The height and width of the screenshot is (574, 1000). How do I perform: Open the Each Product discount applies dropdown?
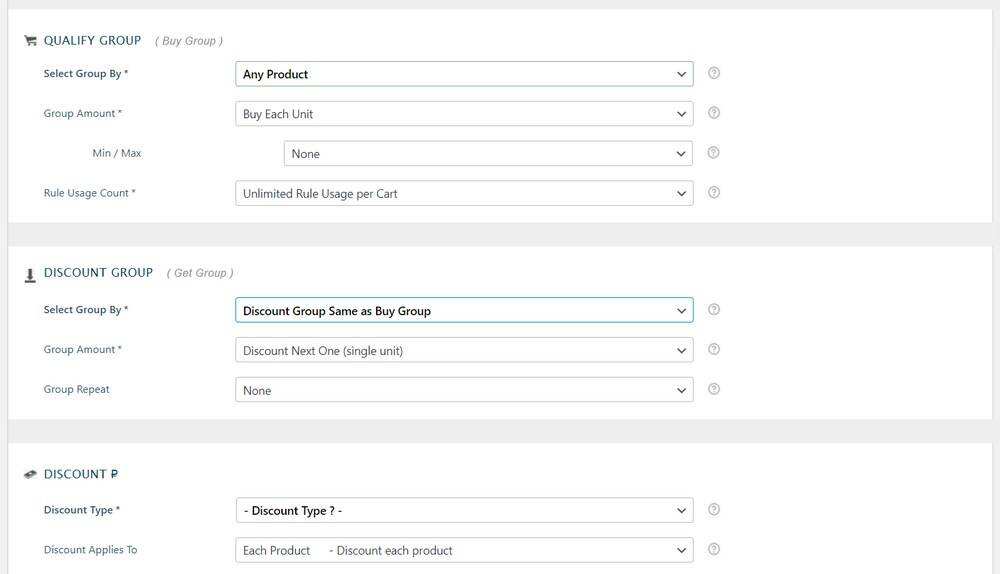[464, 550]
